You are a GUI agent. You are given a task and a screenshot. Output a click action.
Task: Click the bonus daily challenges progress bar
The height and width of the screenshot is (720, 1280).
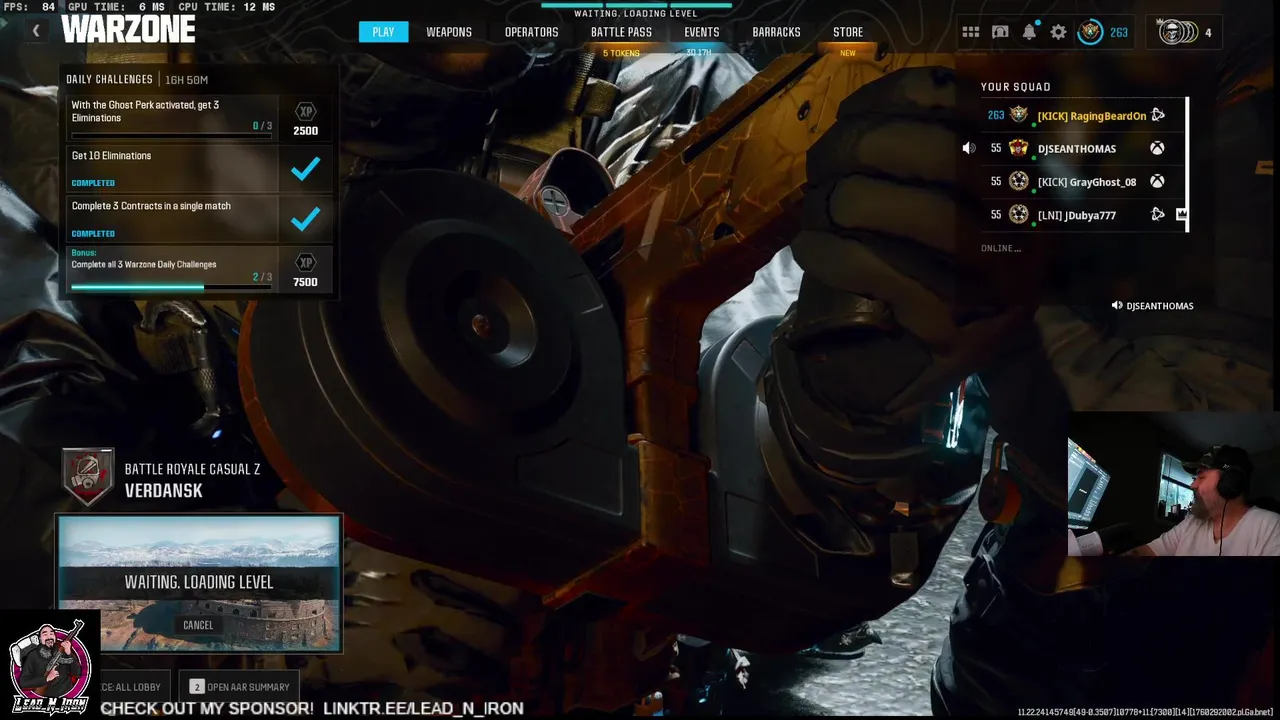coord(171,287)
